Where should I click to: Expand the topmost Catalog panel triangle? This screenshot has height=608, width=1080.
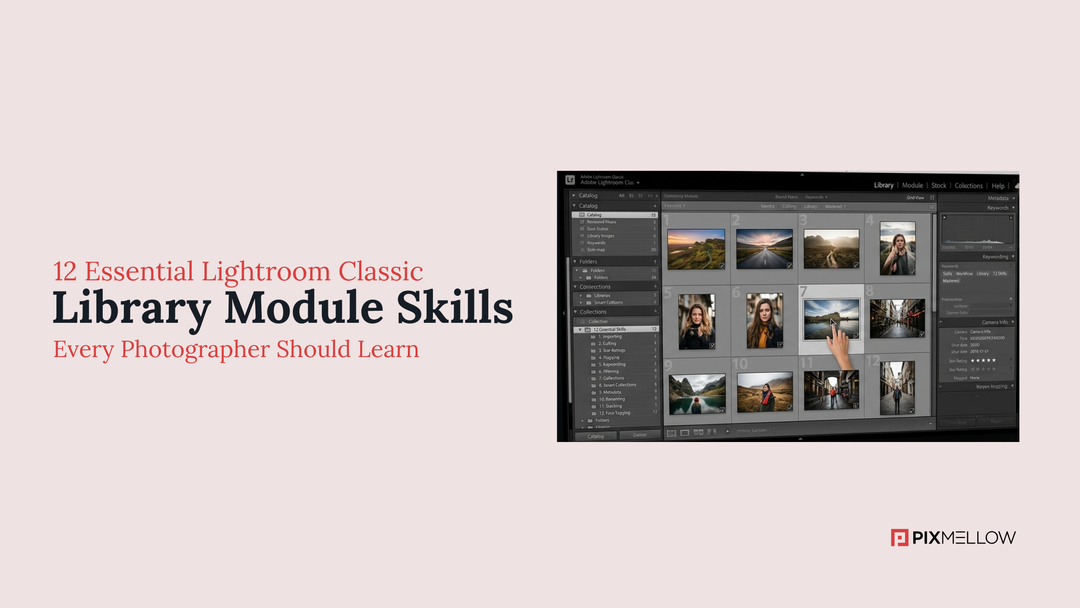(574, 196)
